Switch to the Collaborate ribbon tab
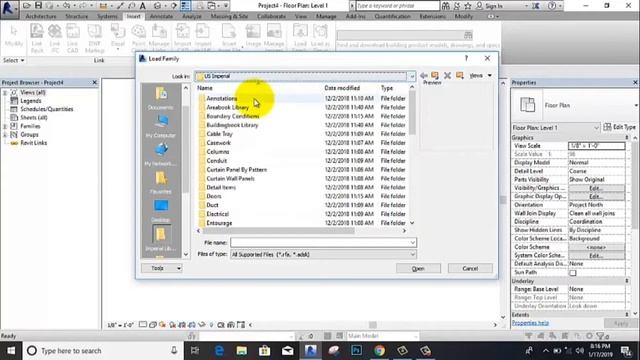Screen dimensions: 640x360 tap(271, 16)
